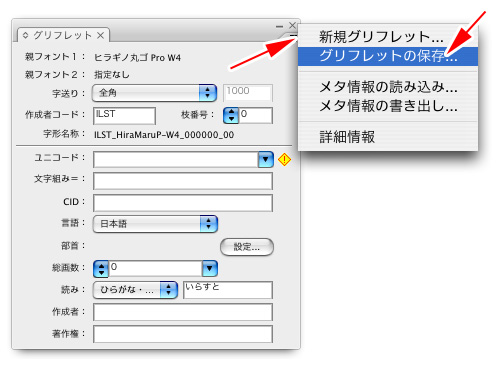Screen dimensions: 499x375
Task: Open the 読み type popup showing ひらがな
Action: (135, 290)
